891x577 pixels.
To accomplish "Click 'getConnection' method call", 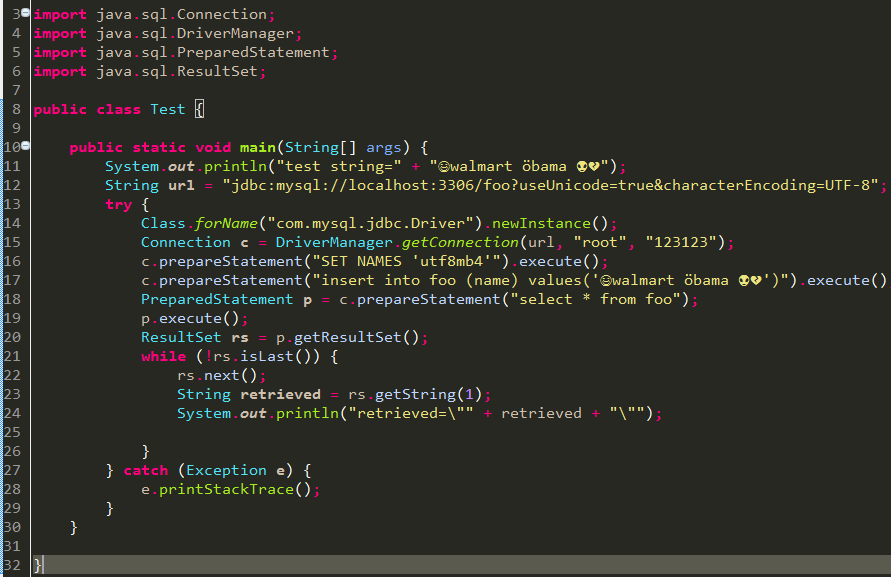I will pyautogui.click(x=460, y=242).
